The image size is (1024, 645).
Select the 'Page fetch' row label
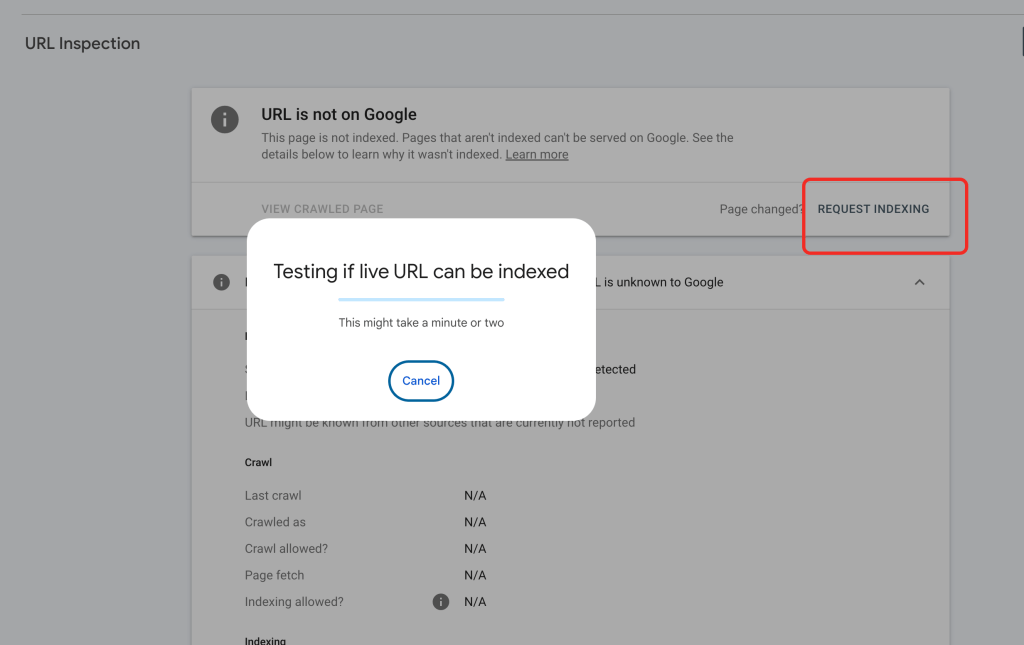(x=274, y=575)
